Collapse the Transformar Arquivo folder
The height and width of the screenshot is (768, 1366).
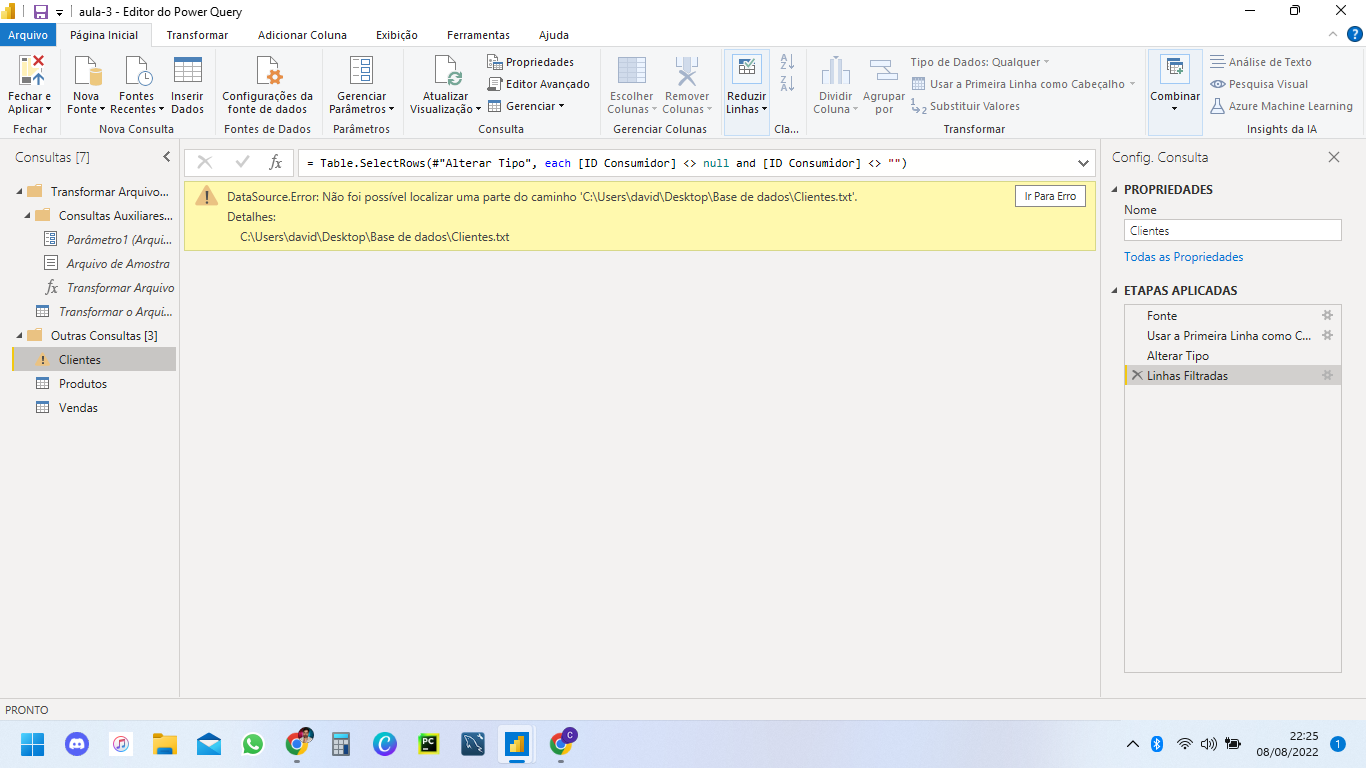[19, 192]
